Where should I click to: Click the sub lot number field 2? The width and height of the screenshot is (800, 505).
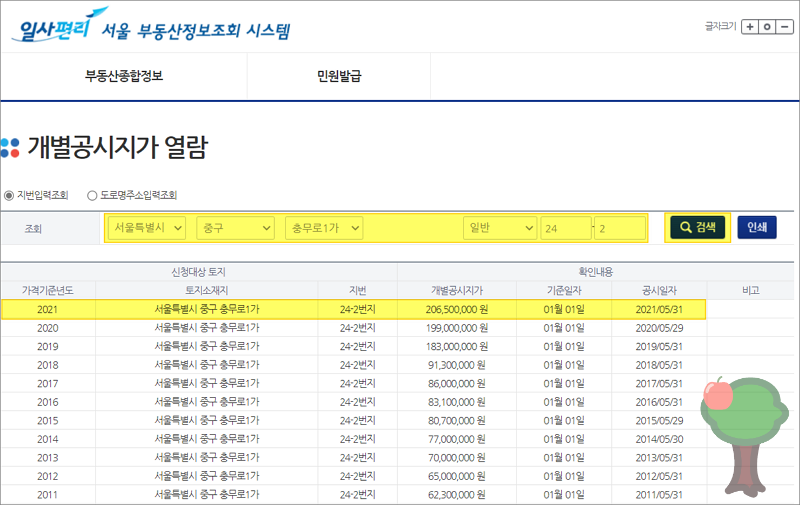[620, 228]
